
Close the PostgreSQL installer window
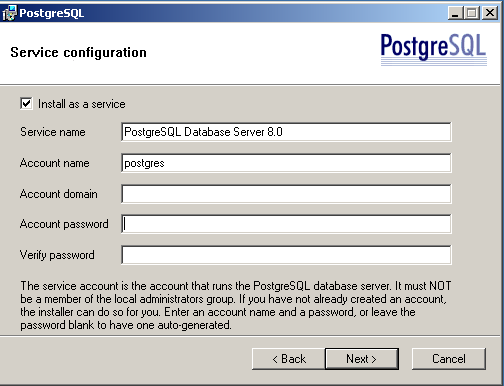(x=490, y=13)
